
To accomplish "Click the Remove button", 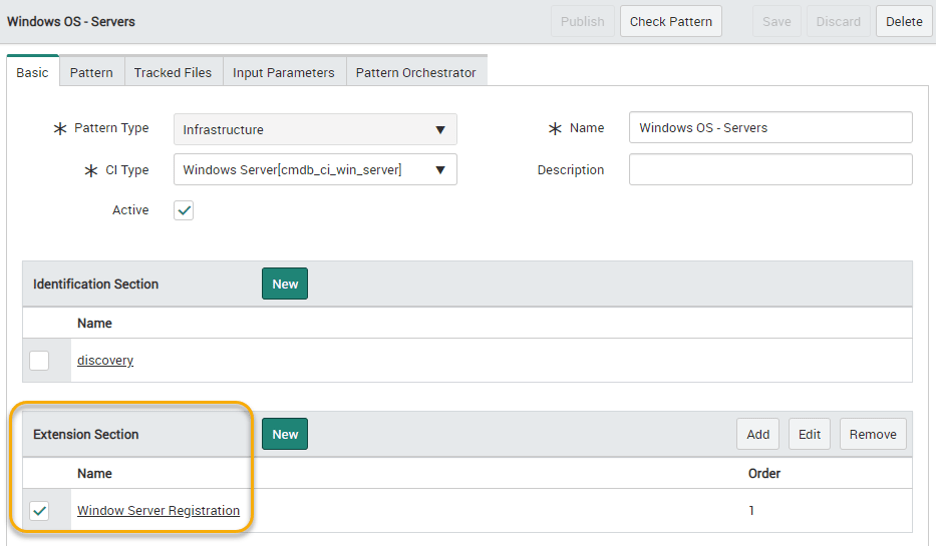I will (x=873, y=434).
